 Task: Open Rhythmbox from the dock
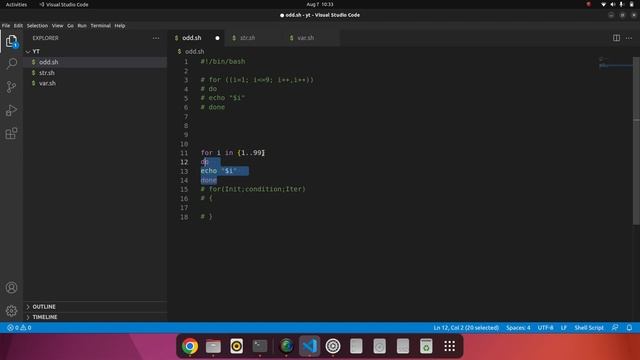[x=236, y=346]
